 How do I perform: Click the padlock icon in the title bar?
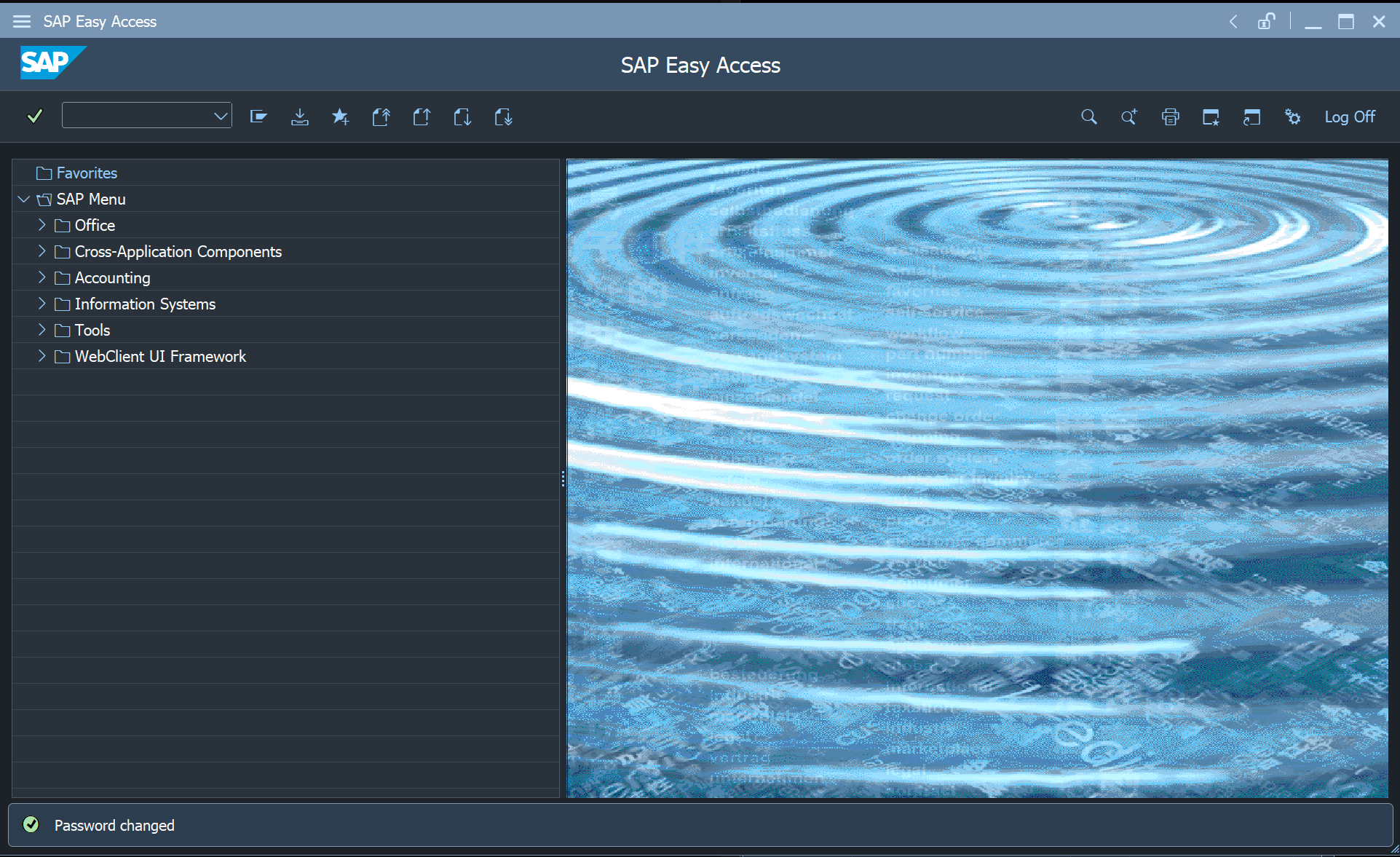point(1266,21)
